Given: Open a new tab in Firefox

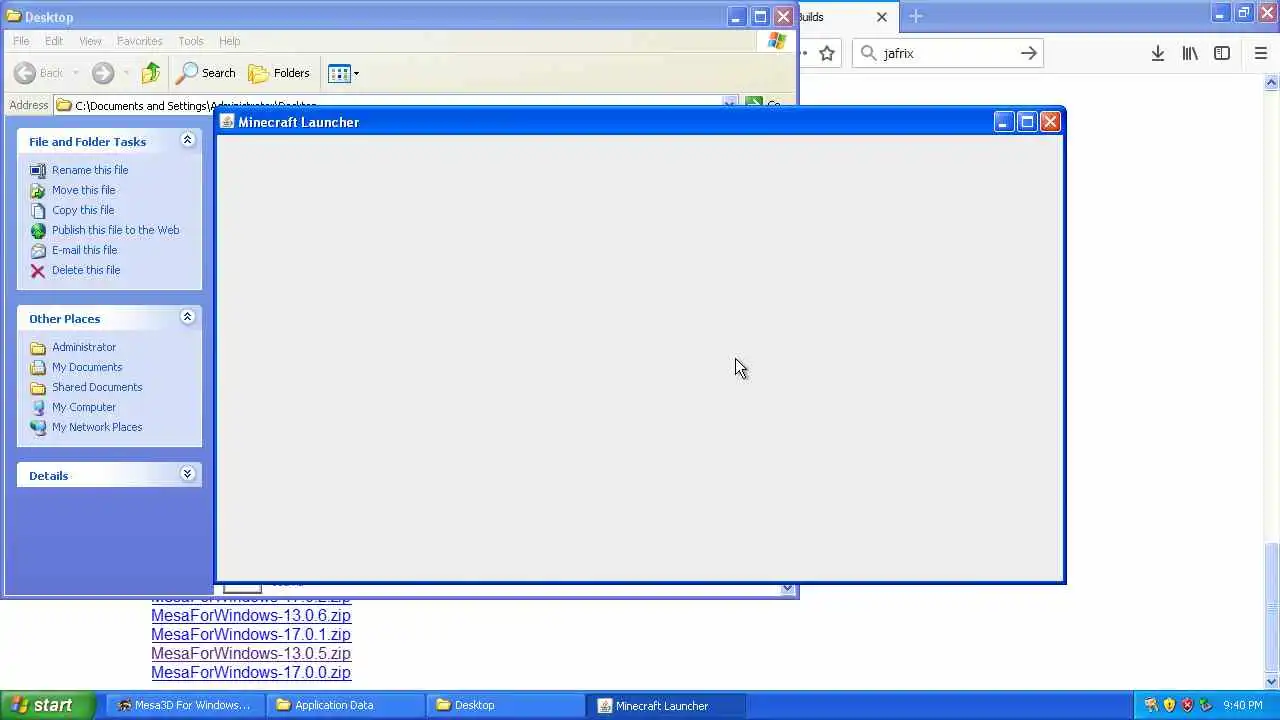Looking at the screenshot, I should (x=916, y=16).
